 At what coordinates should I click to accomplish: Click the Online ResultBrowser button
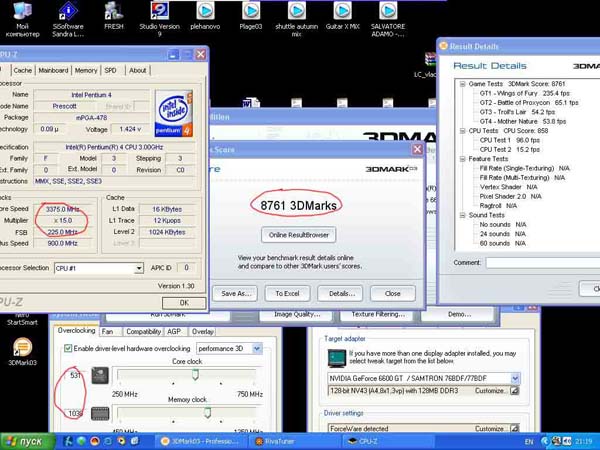(299, 235)
